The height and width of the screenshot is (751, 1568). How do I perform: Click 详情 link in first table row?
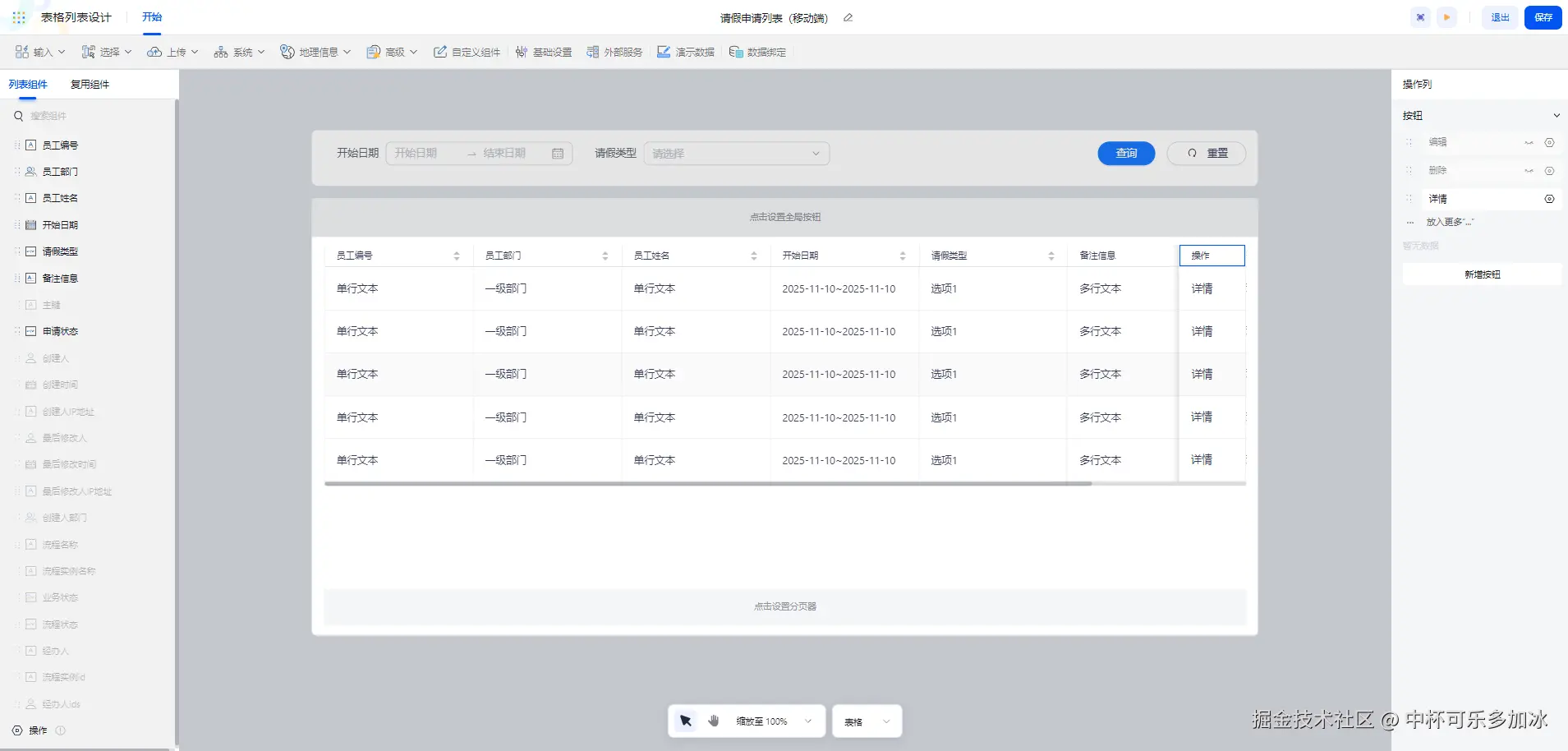[1202, 289]
